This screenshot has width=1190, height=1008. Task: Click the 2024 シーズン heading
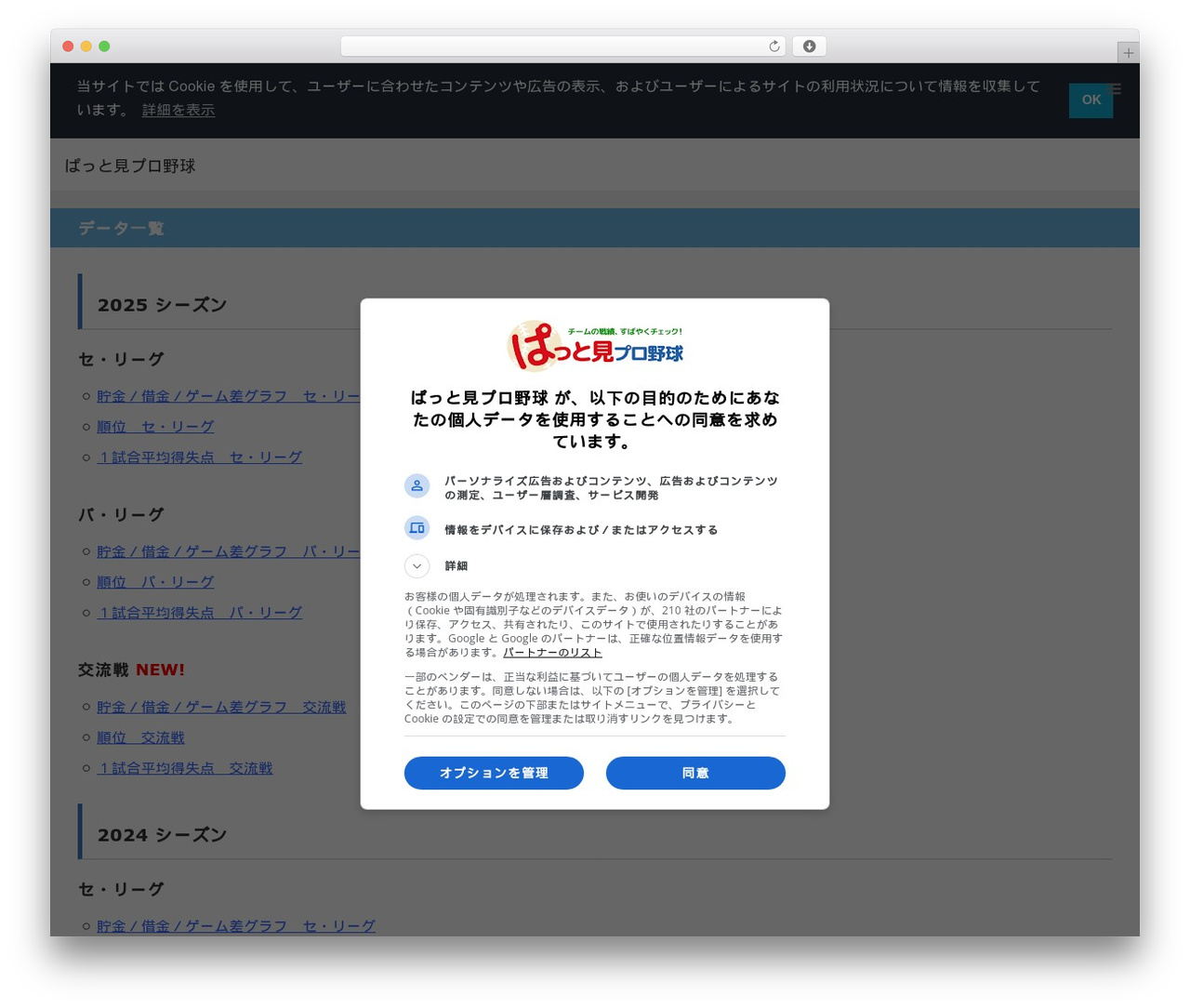click(x=162, y=835)
